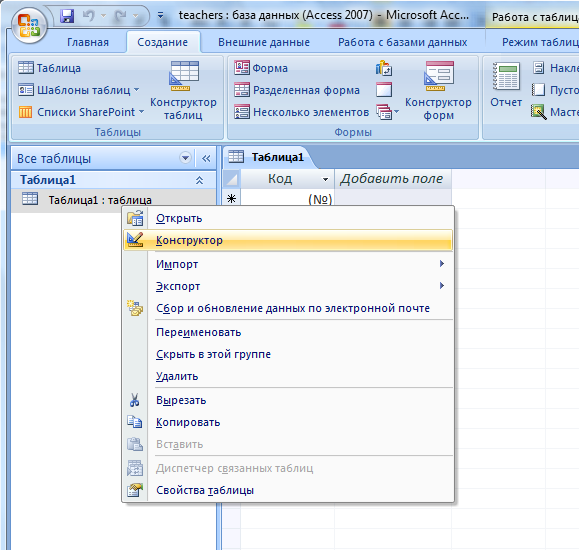Expand the Импорт submenu
Viewport: 579px width, 550px height.
[287, 264]
